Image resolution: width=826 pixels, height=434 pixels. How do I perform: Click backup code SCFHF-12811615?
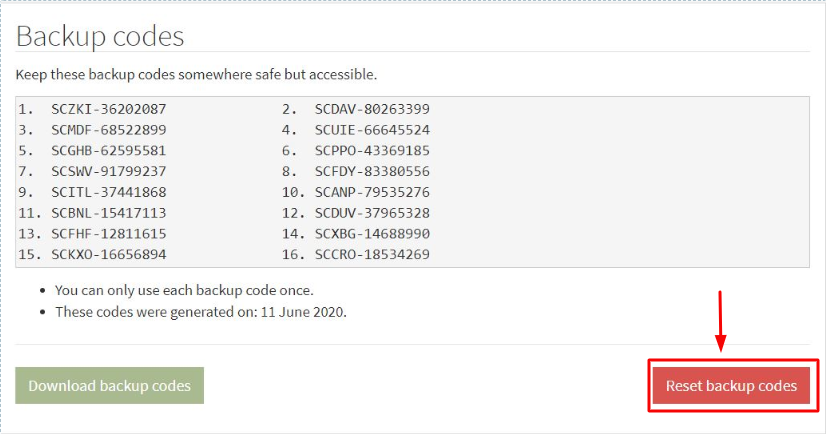108,233
